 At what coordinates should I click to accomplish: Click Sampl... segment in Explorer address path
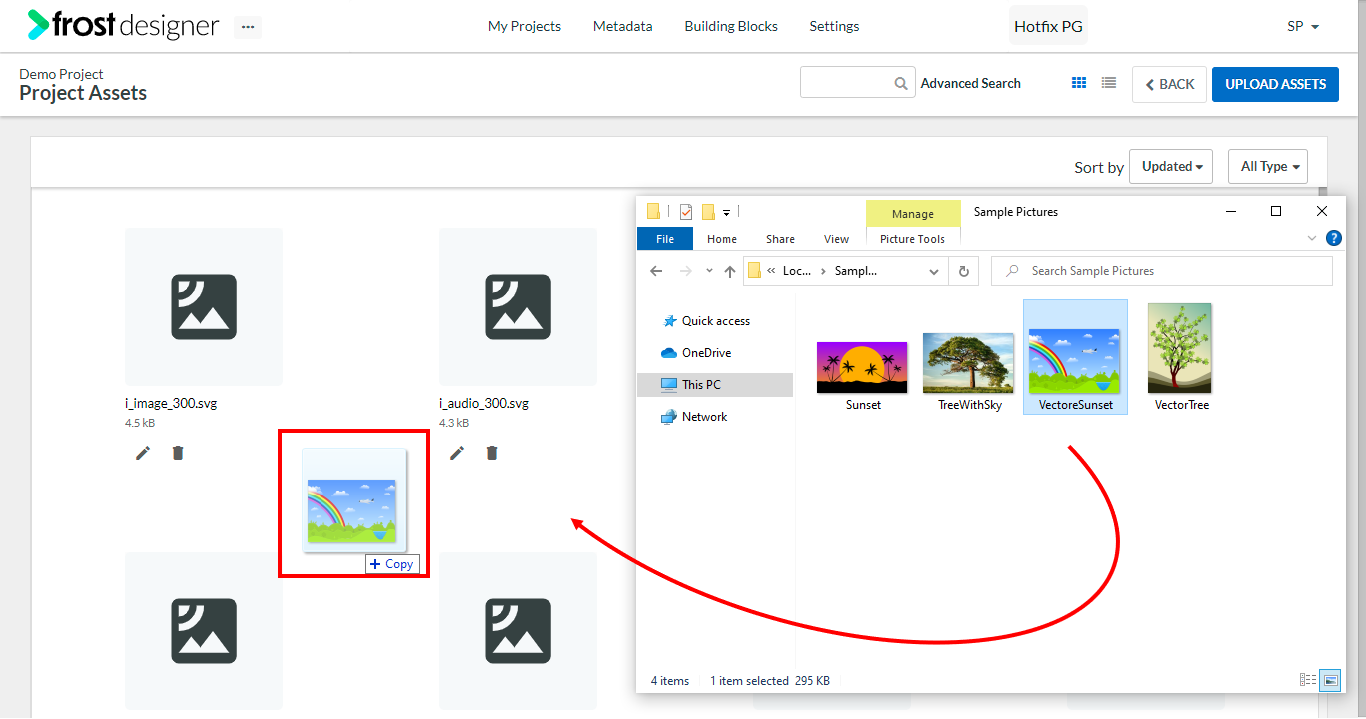coord(856,271)
